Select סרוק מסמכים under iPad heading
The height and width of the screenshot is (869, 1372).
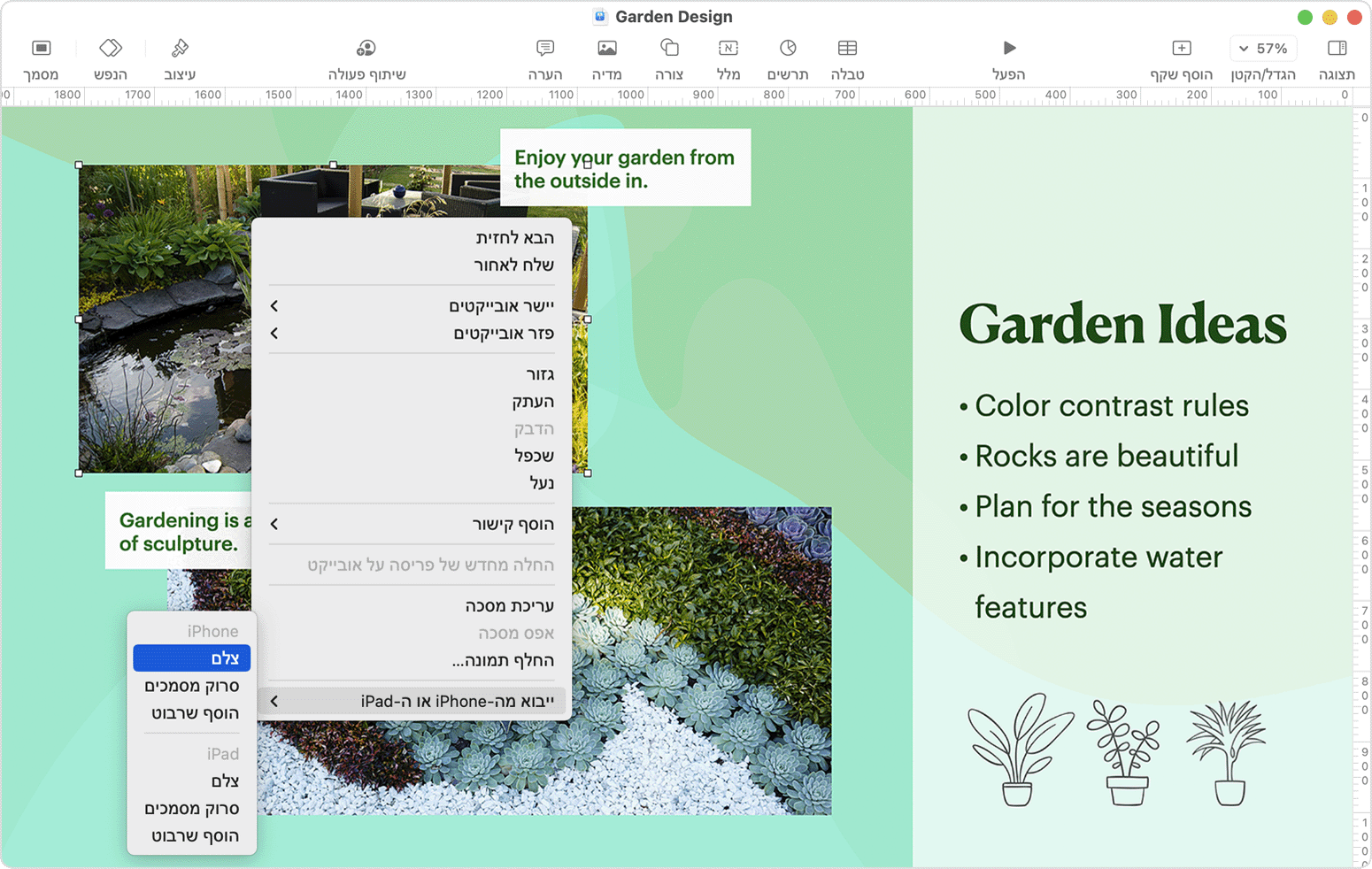pyautogui.click(x=192, y=808)
